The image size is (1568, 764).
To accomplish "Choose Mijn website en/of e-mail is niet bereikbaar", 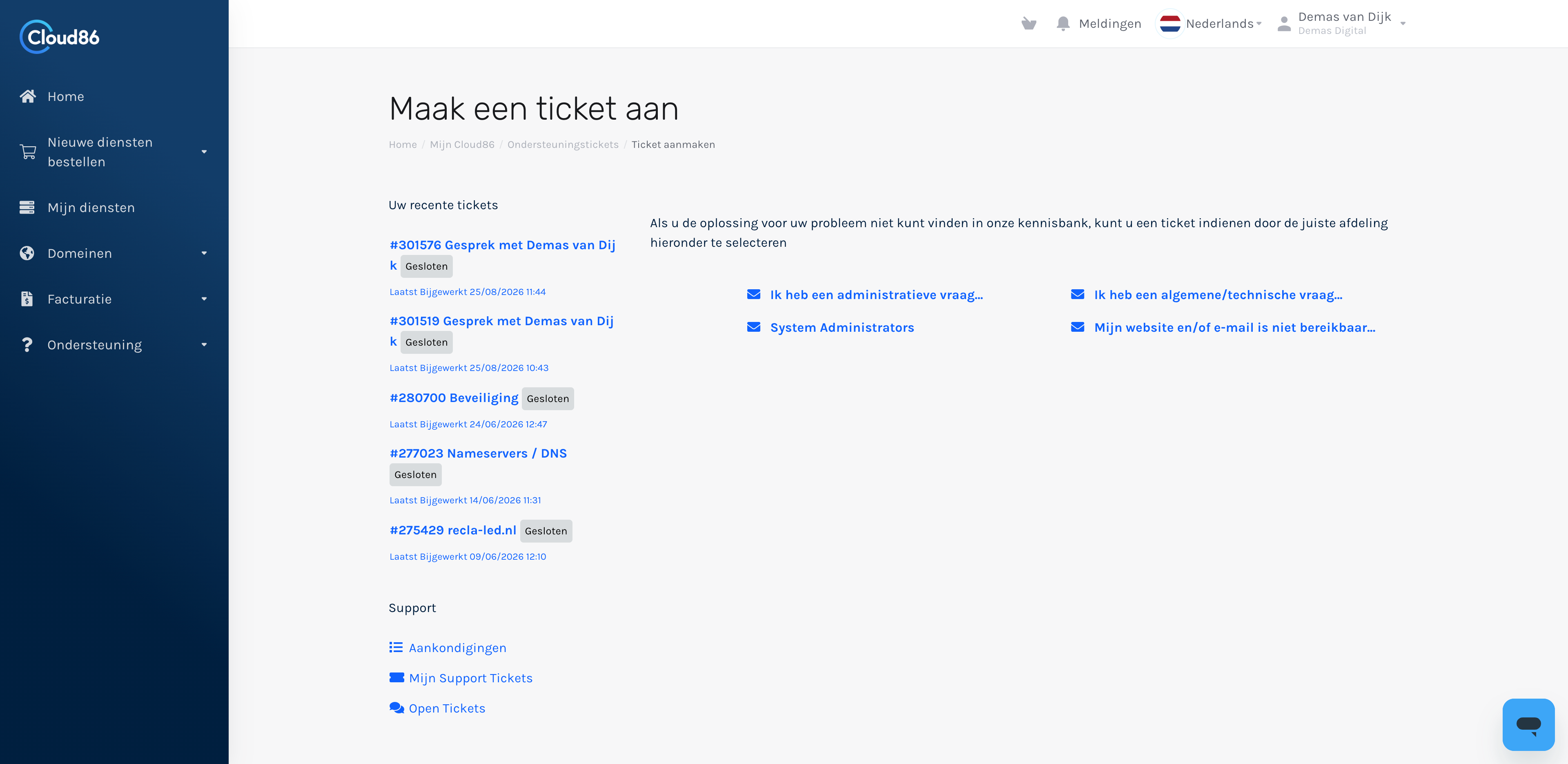I will click(x=1234, y=328).
